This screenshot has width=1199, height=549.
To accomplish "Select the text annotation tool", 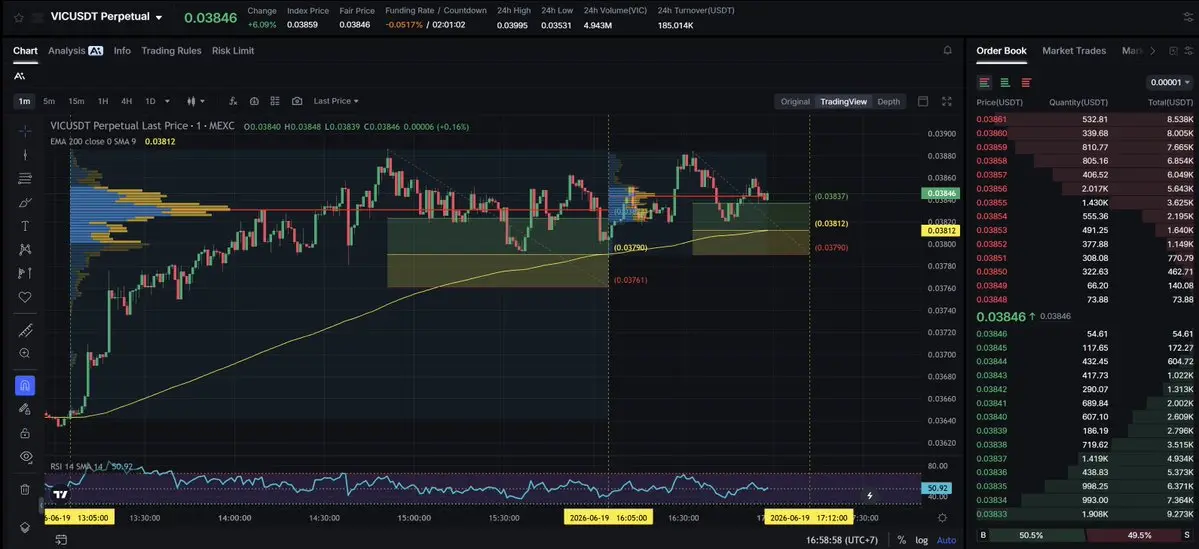I will pos(24,226).
